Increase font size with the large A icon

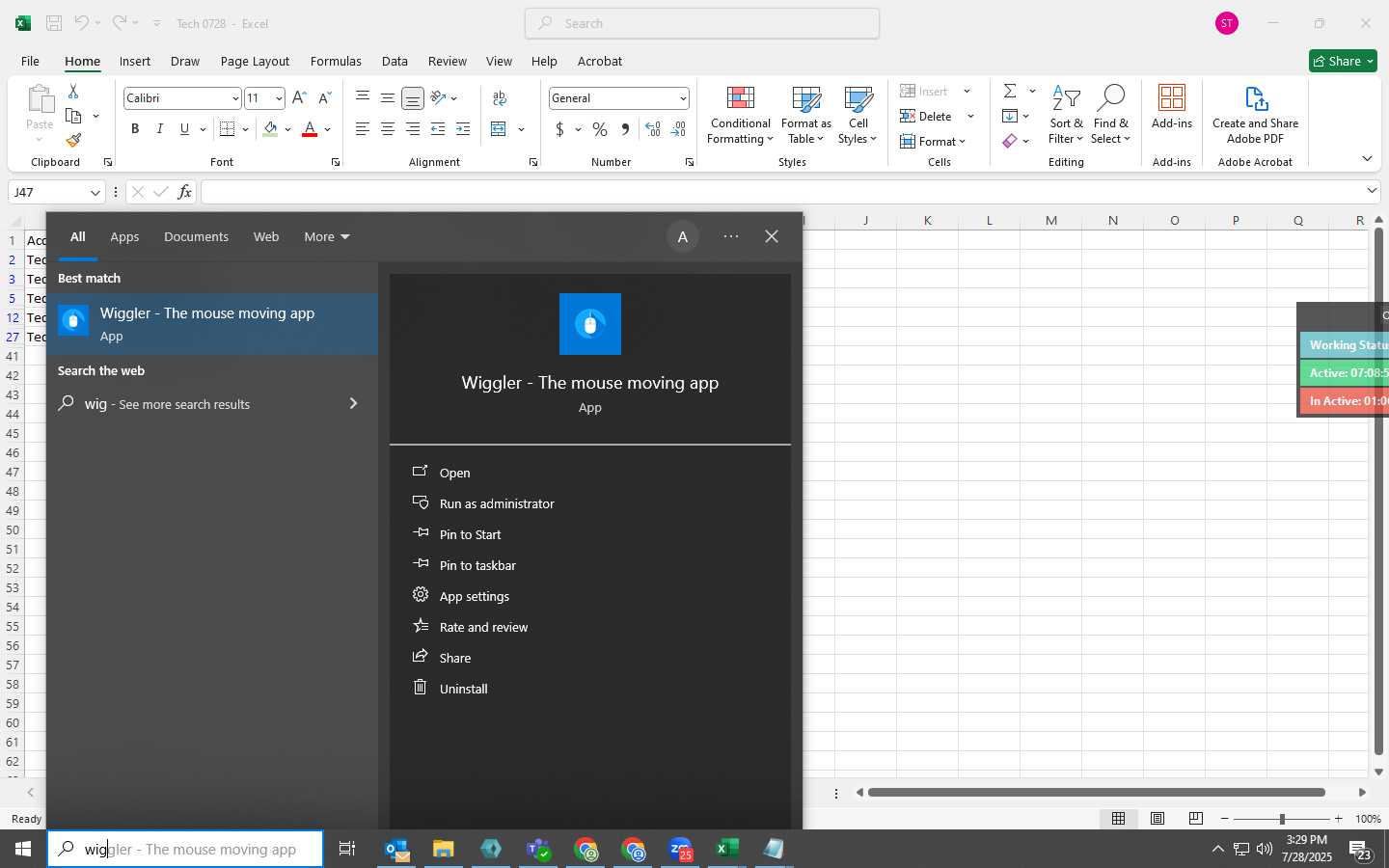pos(299,98)
